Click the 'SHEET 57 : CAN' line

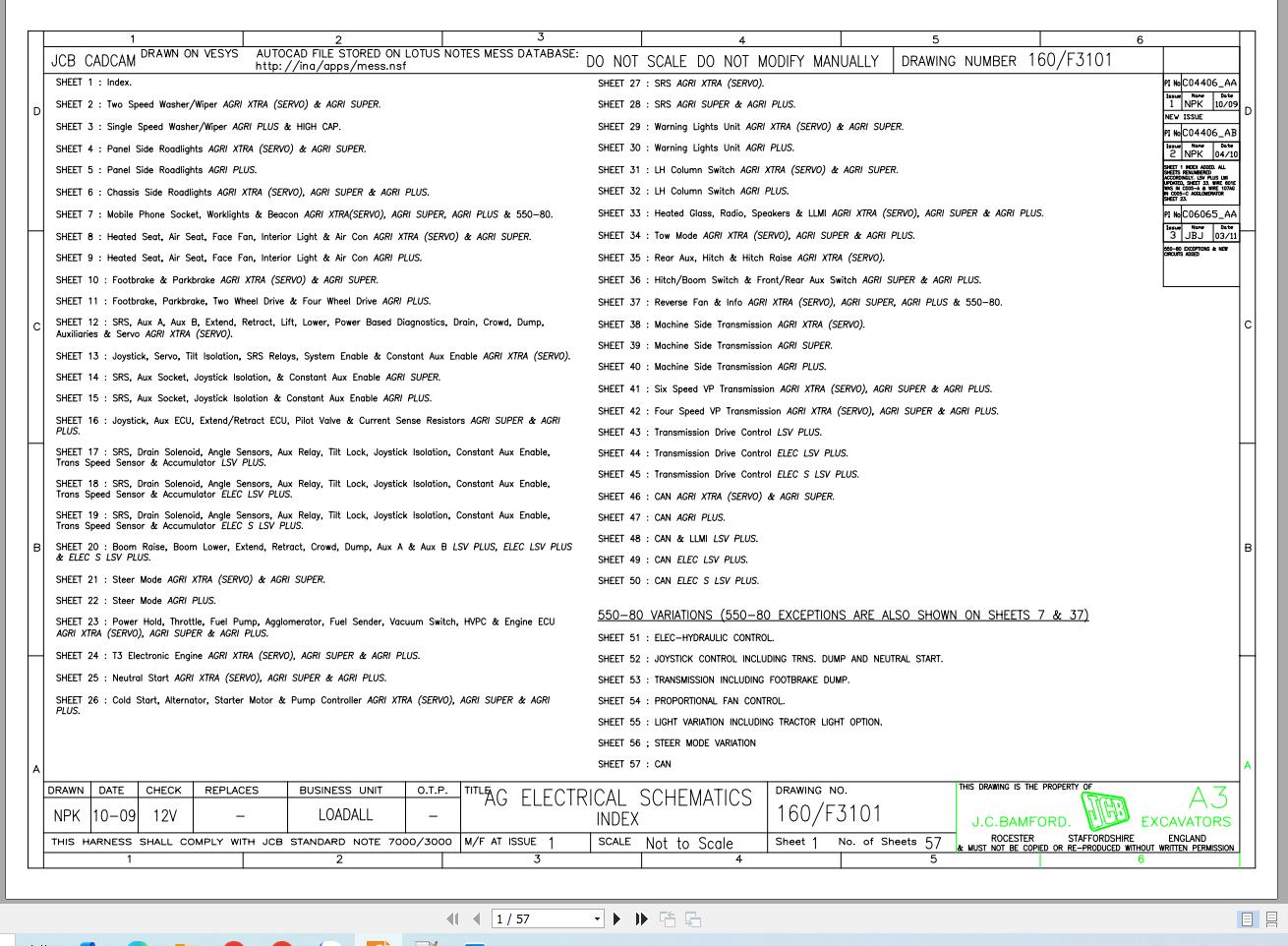tap(634, 764)
